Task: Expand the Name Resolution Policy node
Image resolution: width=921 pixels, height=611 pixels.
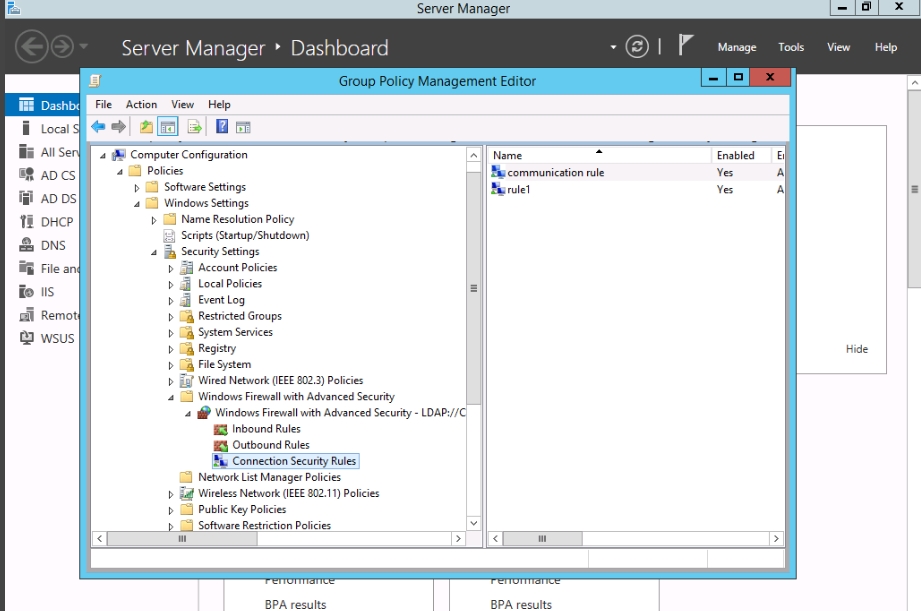Action: tap(154, 220)
